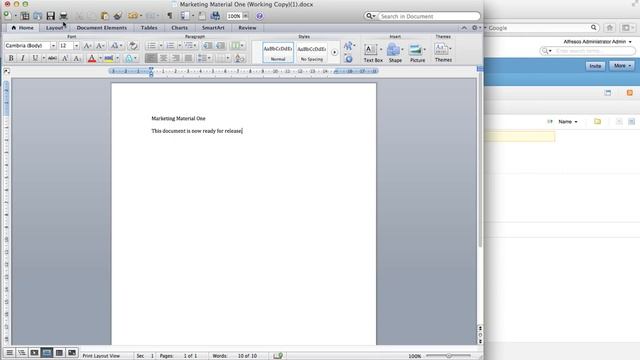Viewport: 640px width, 360px height.
Task: Open the Themes gallery
Action: (x=443, y=53)
